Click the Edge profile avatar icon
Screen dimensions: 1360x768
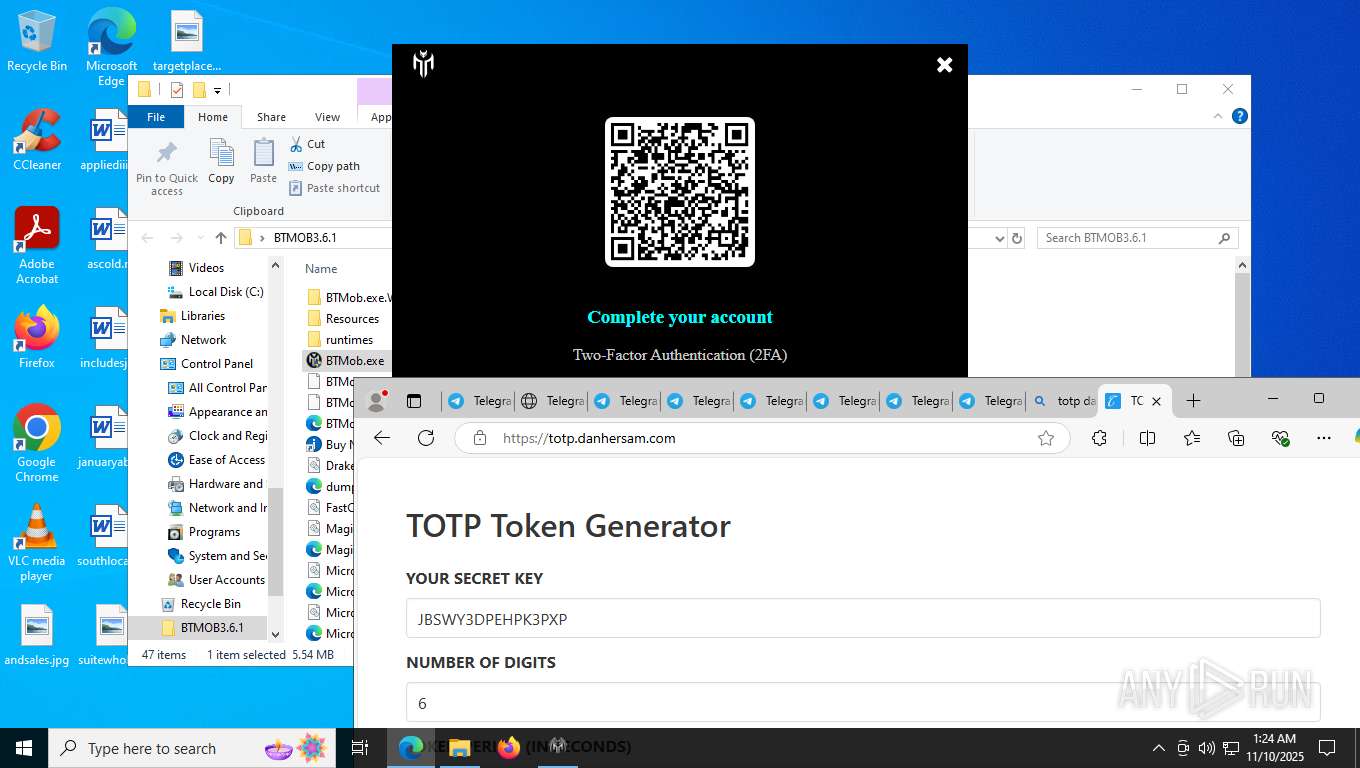(377, 401)
